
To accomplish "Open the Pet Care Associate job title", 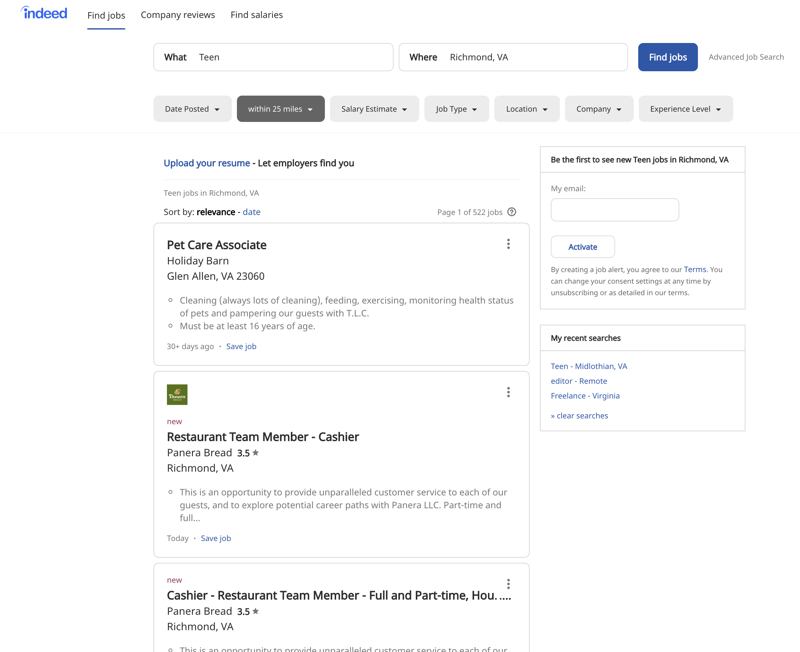I will (217, 245).
